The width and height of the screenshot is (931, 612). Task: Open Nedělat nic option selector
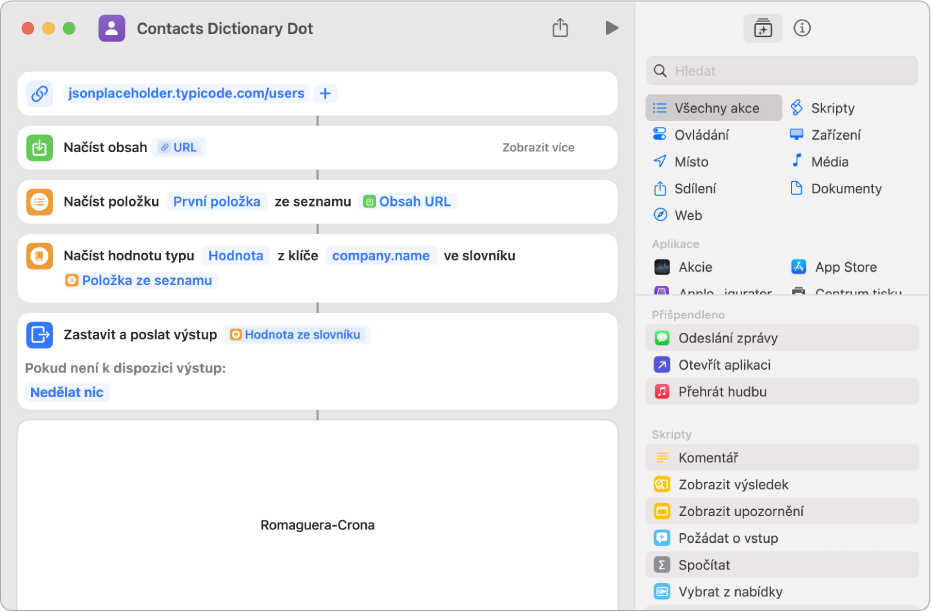[x=67, y=392]
